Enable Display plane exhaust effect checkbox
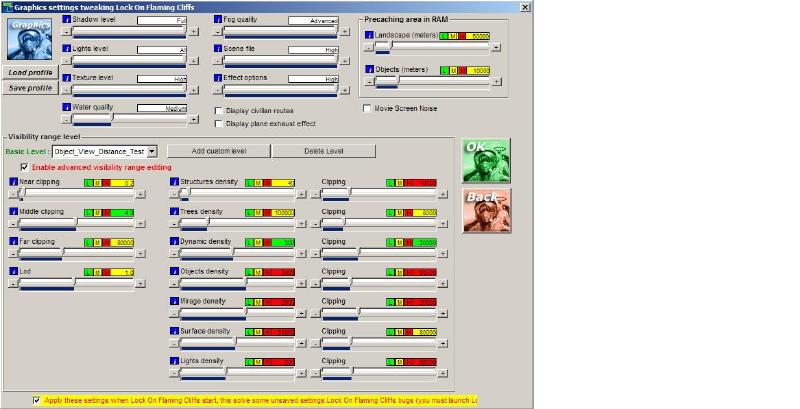The width and height of the screenshot is (800, 409). click(x=218, y=124)
